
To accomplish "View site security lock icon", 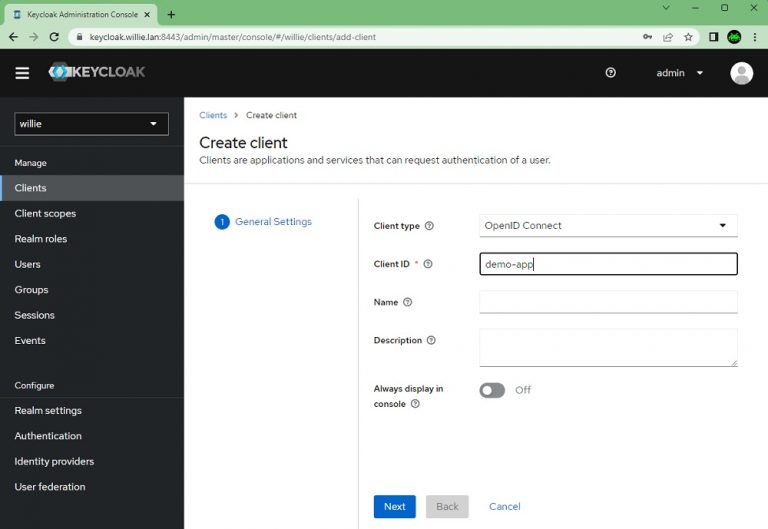I will point(79,37).
